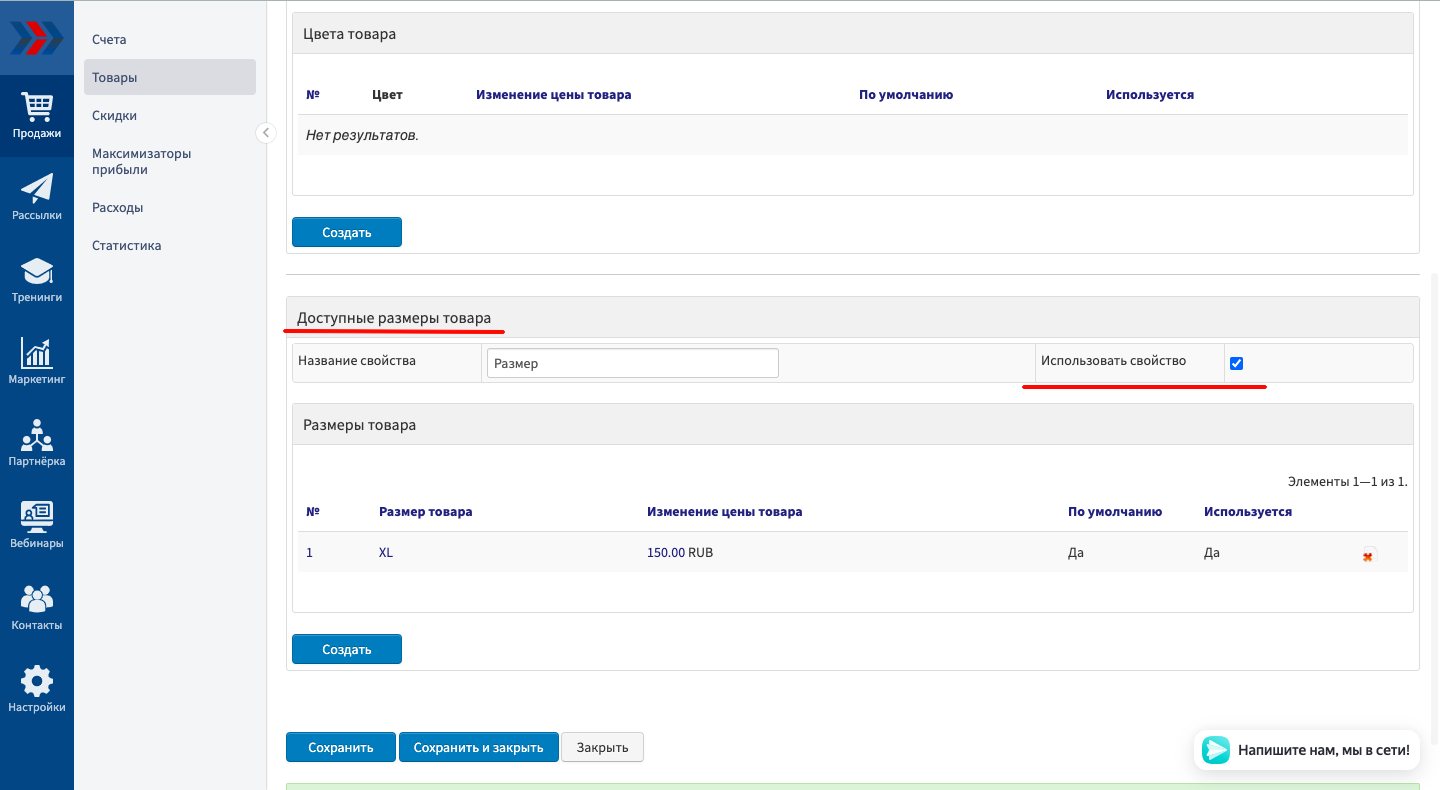Click the Название свойства input field

click(632, 363)
